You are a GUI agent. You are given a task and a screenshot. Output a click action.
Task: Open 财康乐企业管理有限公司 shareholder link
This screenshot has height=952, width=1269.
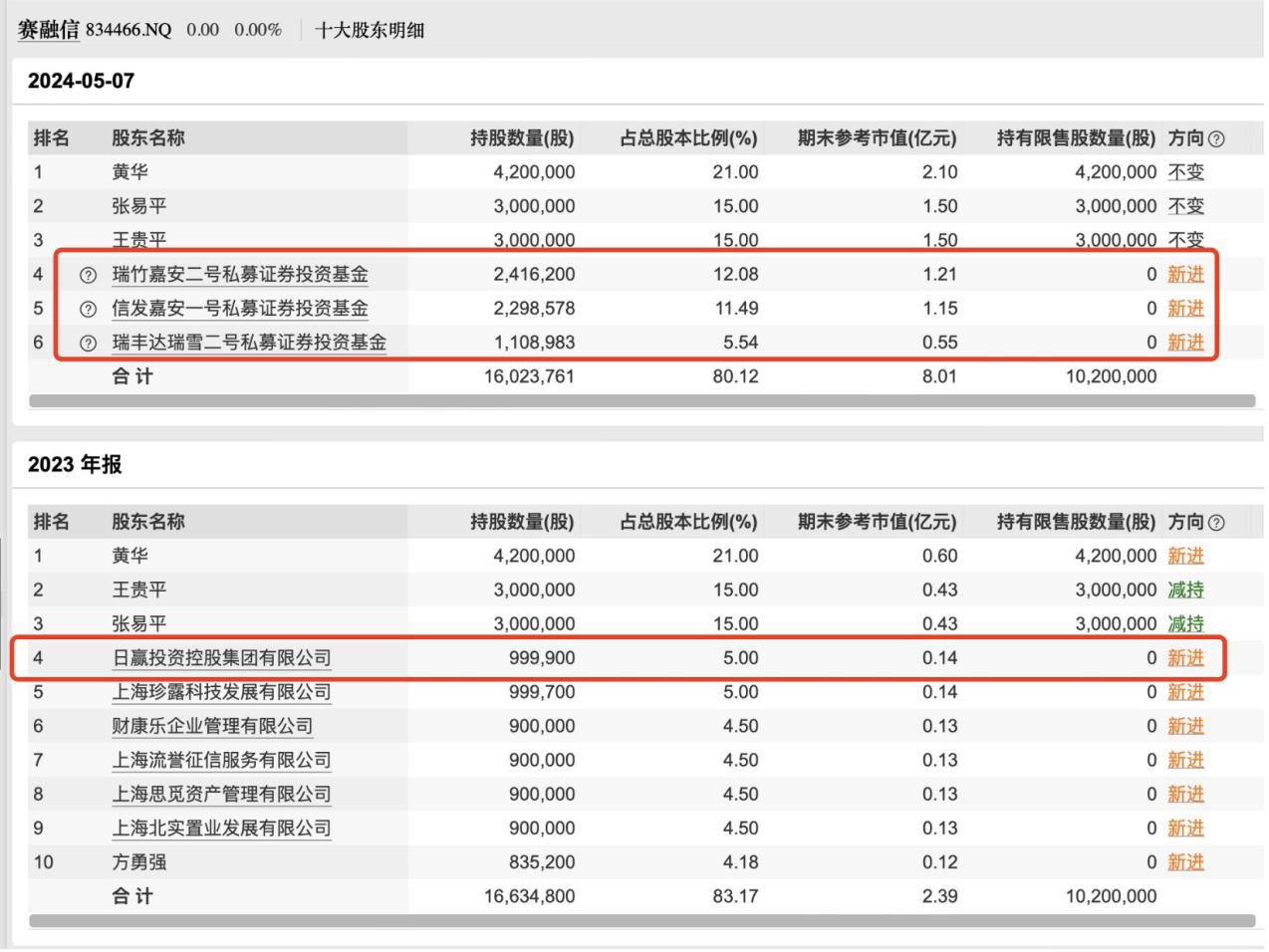212,726
